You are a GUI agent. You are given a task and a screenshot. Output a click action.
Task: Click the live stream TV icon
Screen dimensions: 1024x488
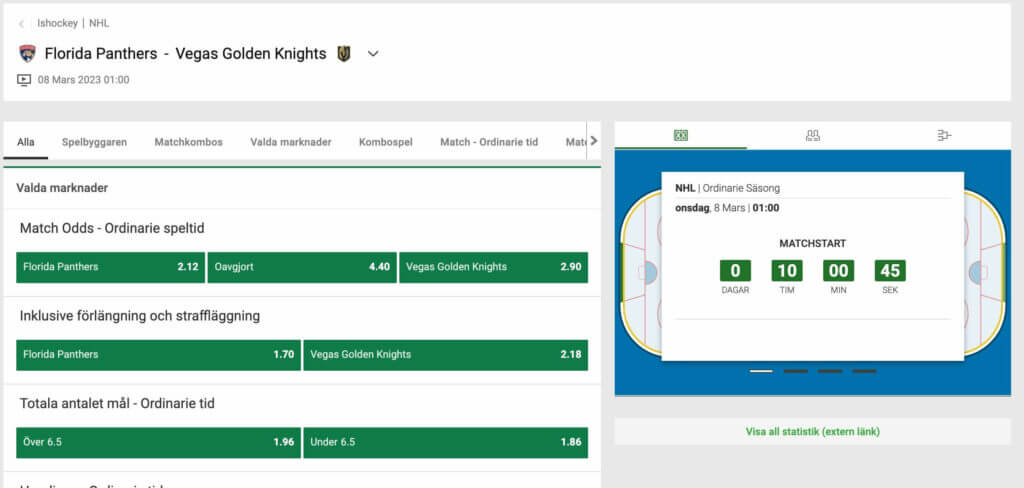click(x=24, y=80)
